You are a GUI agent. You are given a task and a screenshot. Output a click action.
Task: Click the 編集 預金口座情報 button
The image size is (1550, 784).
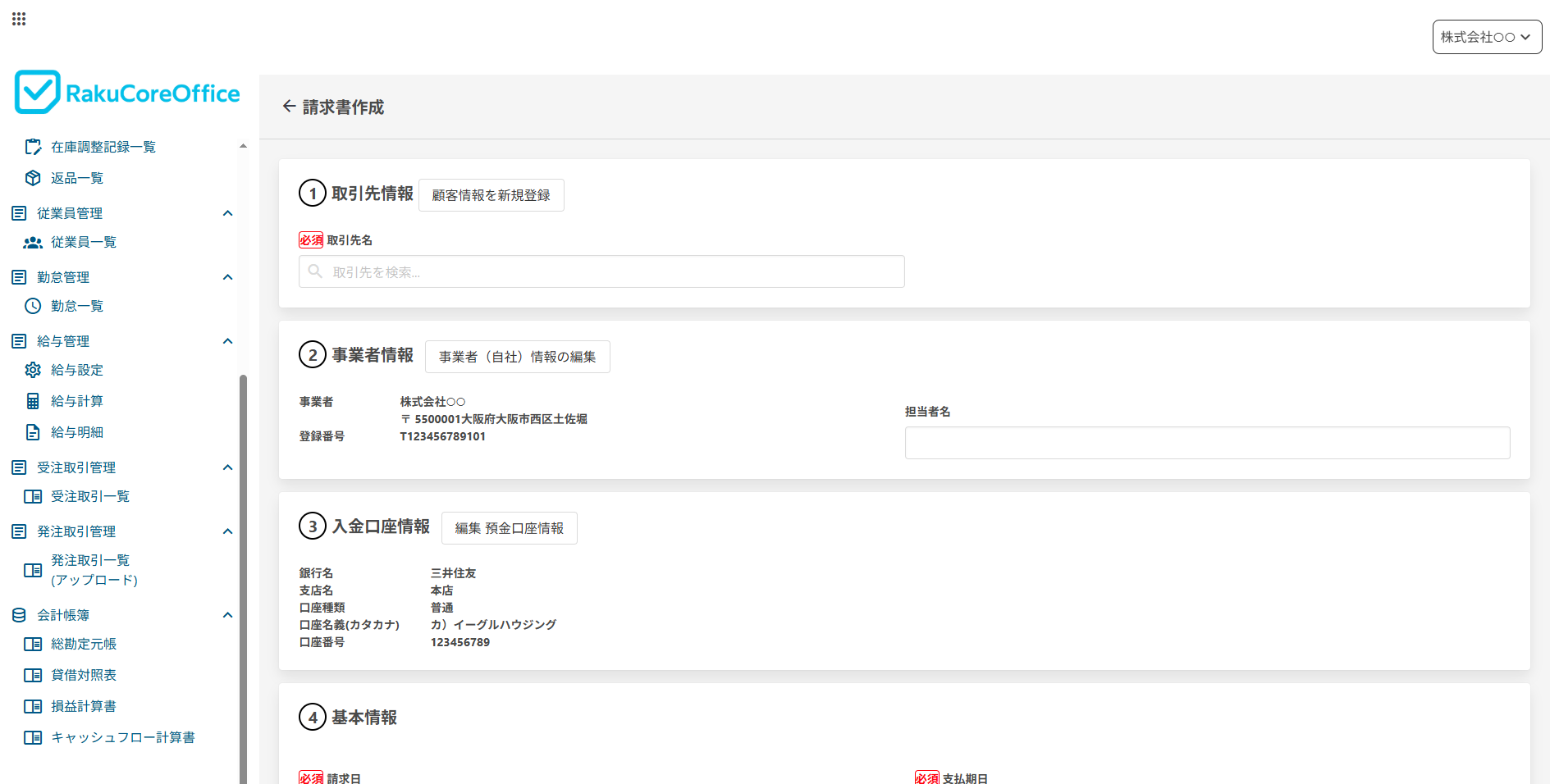(x=509, y=528)
